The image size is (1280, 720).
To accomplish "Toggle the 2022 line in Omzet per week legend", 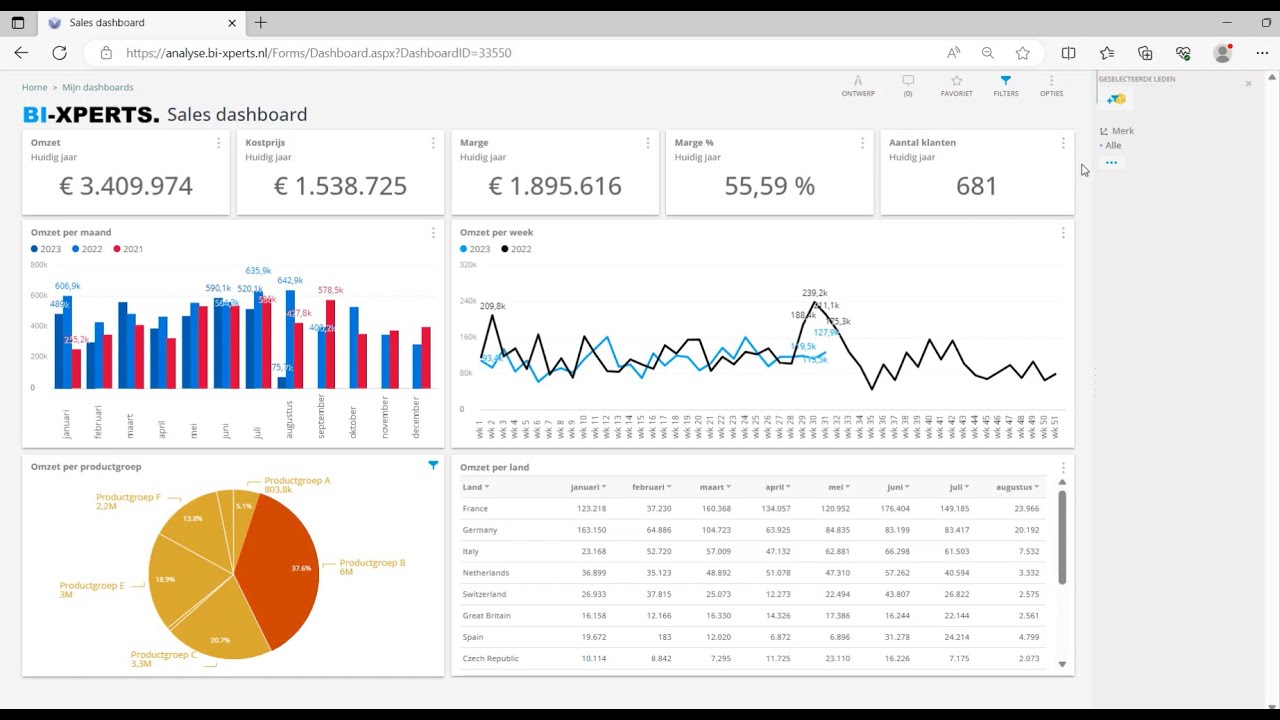I will 517,249.
